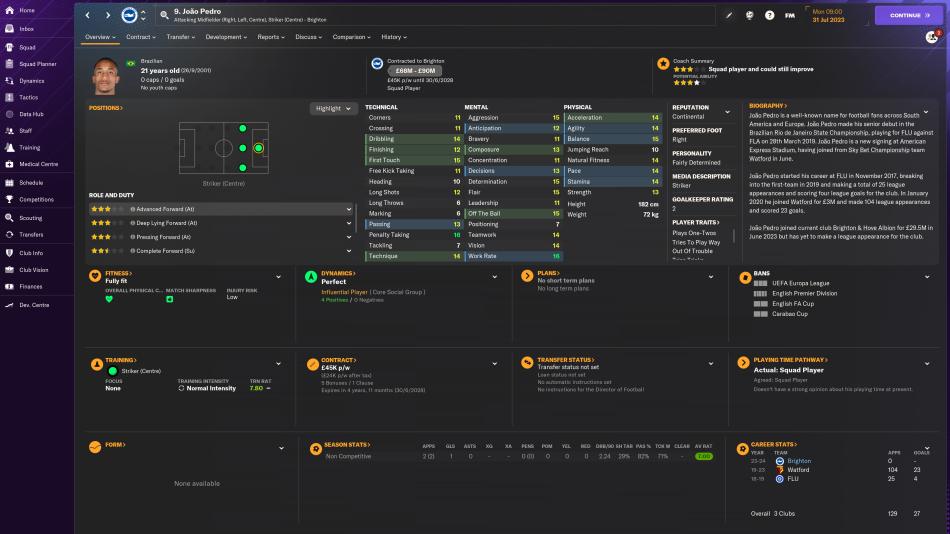Click João Pedro's player portrait

(x=105, y=76)
